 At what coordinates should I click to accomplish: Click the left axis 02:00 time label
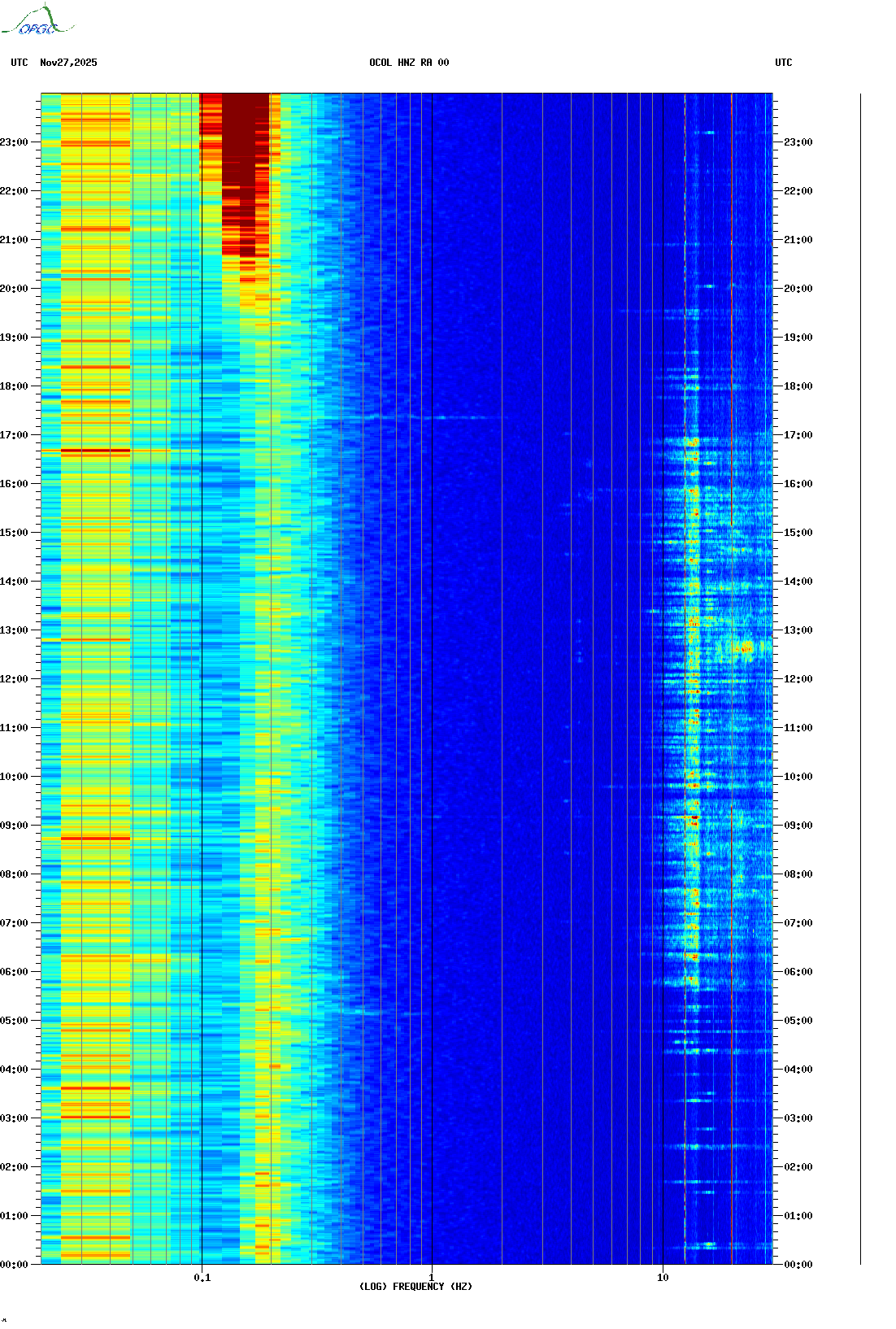pyautogui.click(x=14, y=1167)
